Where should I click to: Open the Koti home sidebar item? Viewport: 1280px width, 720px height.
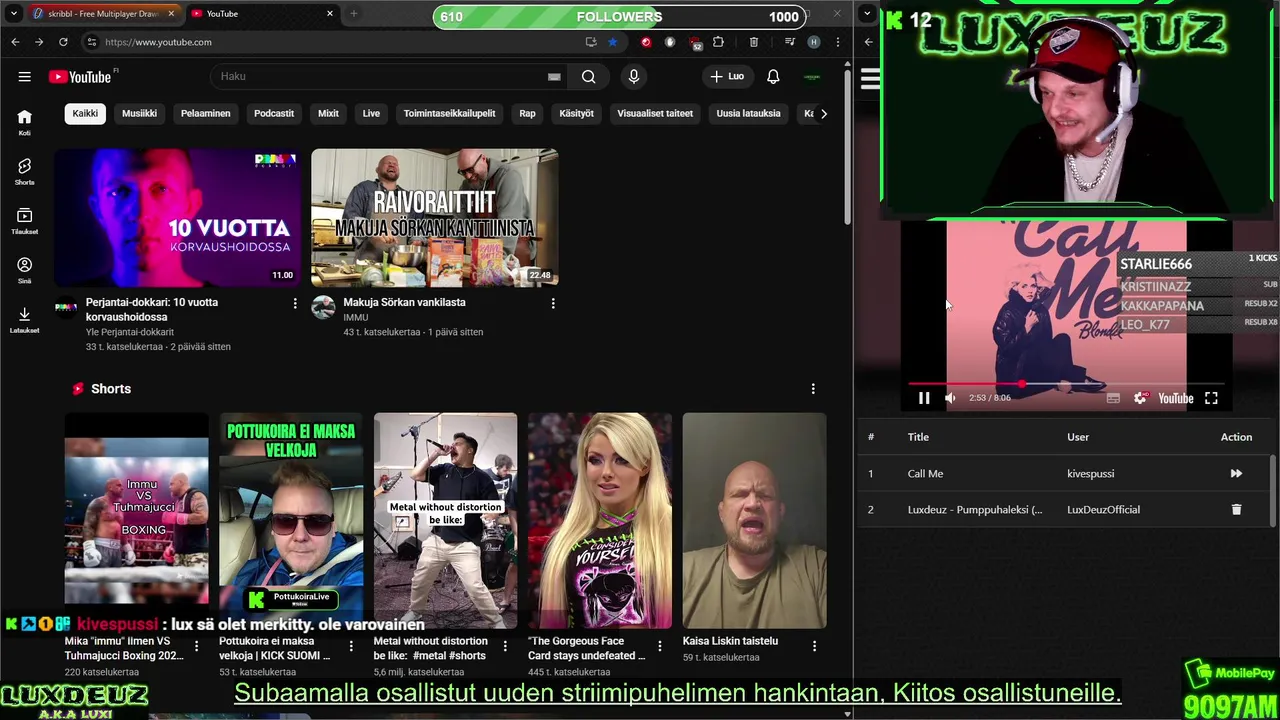24,122
